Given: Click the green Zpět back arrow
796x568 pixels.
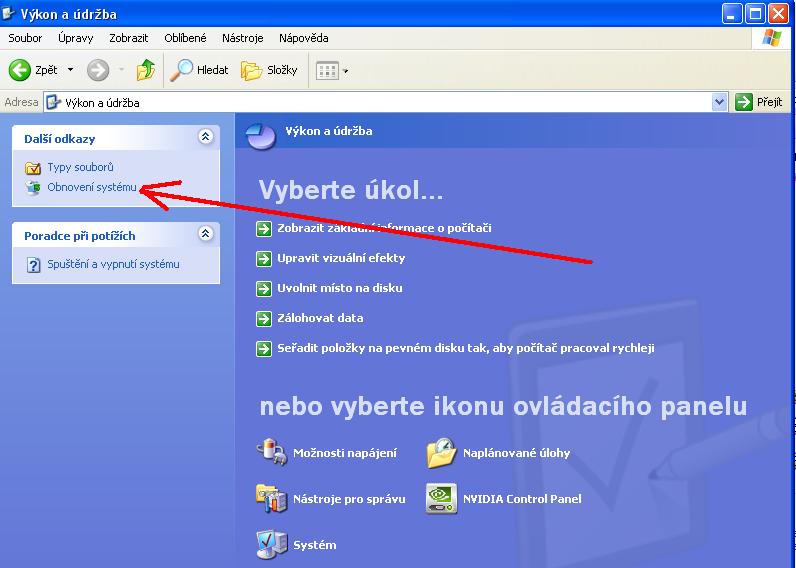Looking at the screenshot, I should [x=20, y=70].
